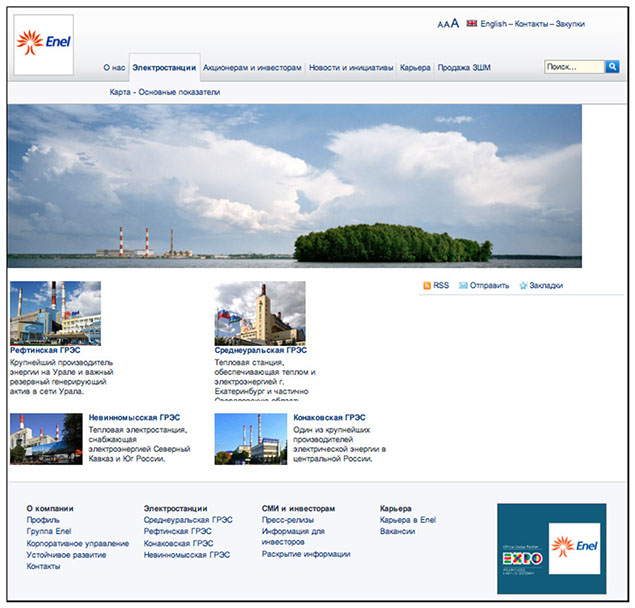This screenshot has width=635, height=608.
Task: Select the largest font size letter A
Action: coord(455,23)
